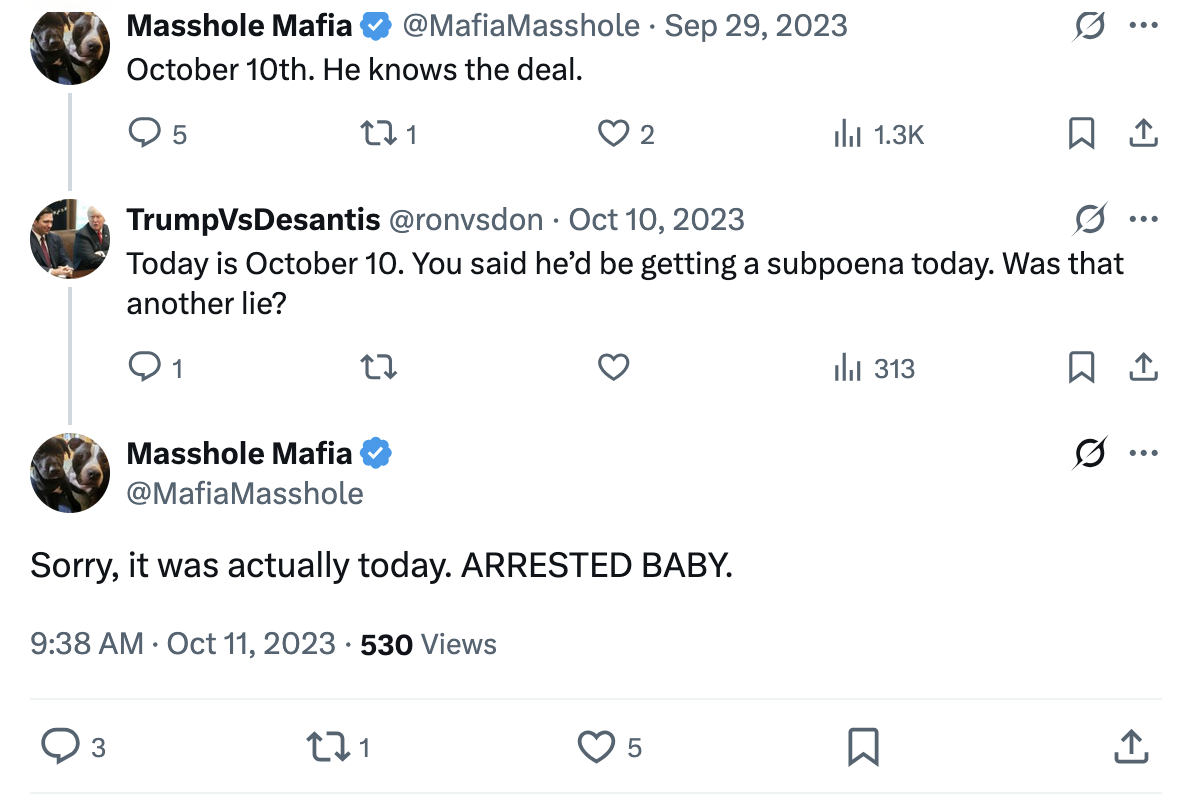
Task: Click Grok icon on first tweet
Action: [1089, 26]
